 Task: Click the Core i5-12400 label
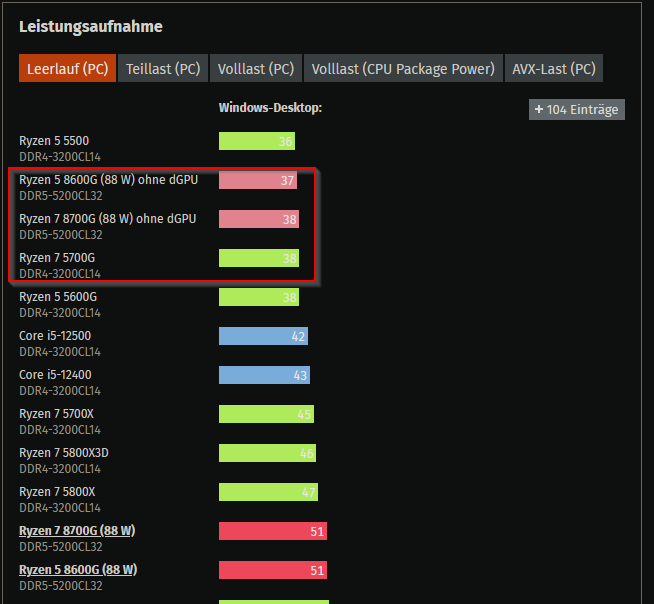point(55,375)
